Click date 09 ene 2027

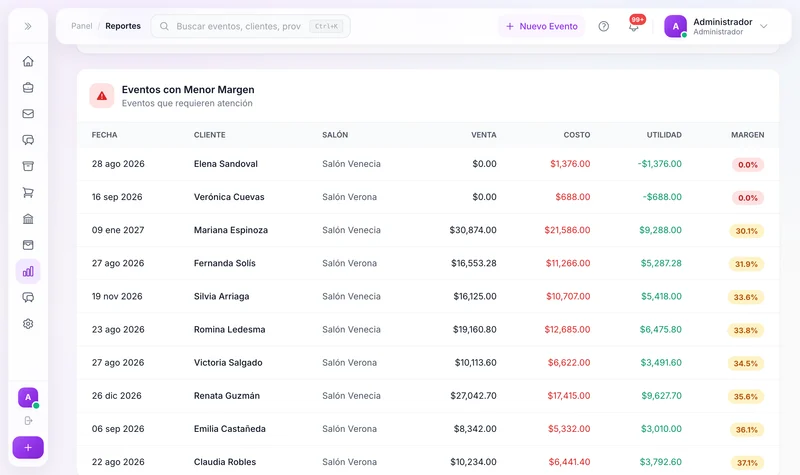pos(118,230)
